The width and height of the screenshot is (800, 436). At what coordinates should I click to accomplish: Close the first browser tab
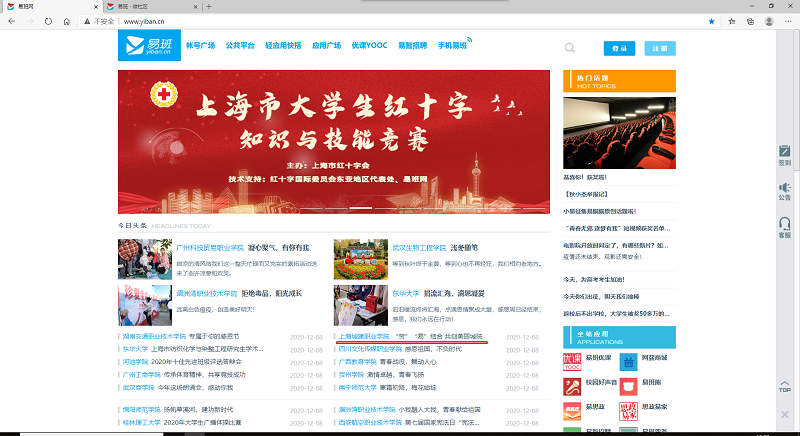[96, 7]
